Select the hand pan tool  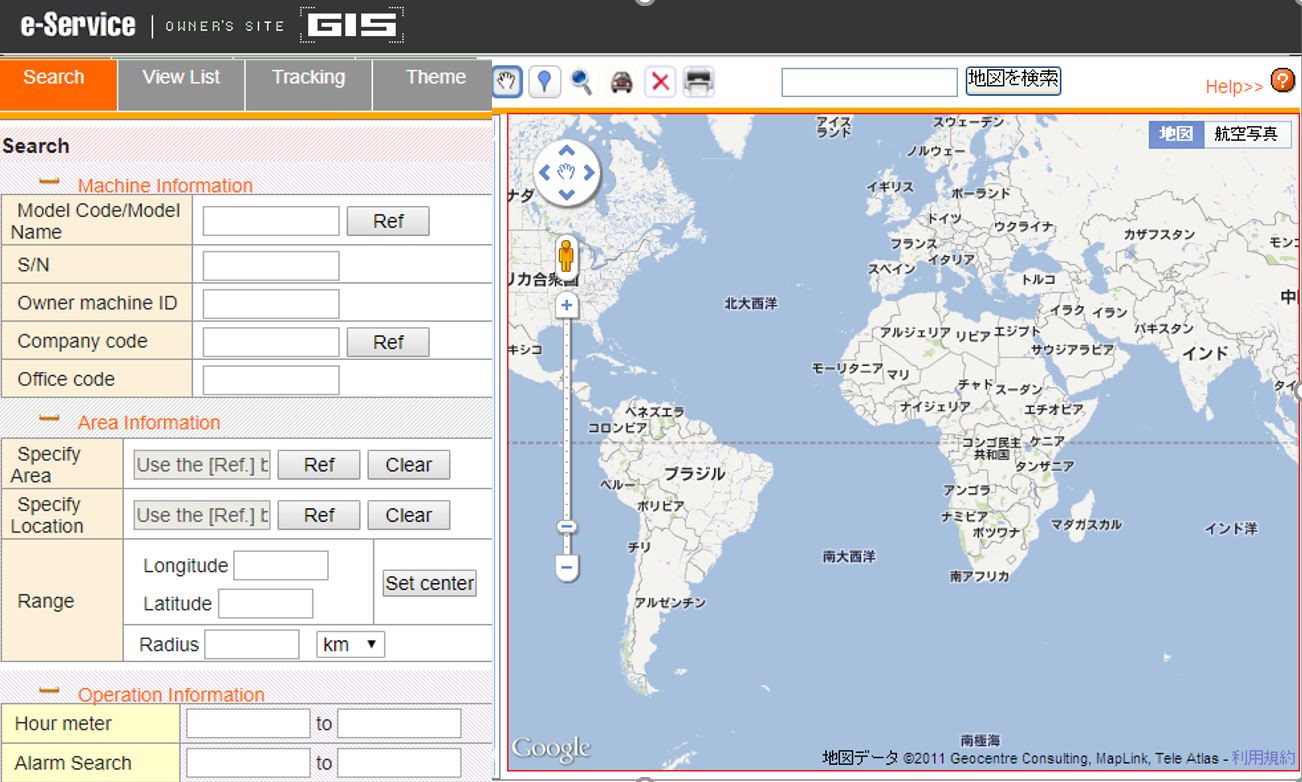(506, 82)
